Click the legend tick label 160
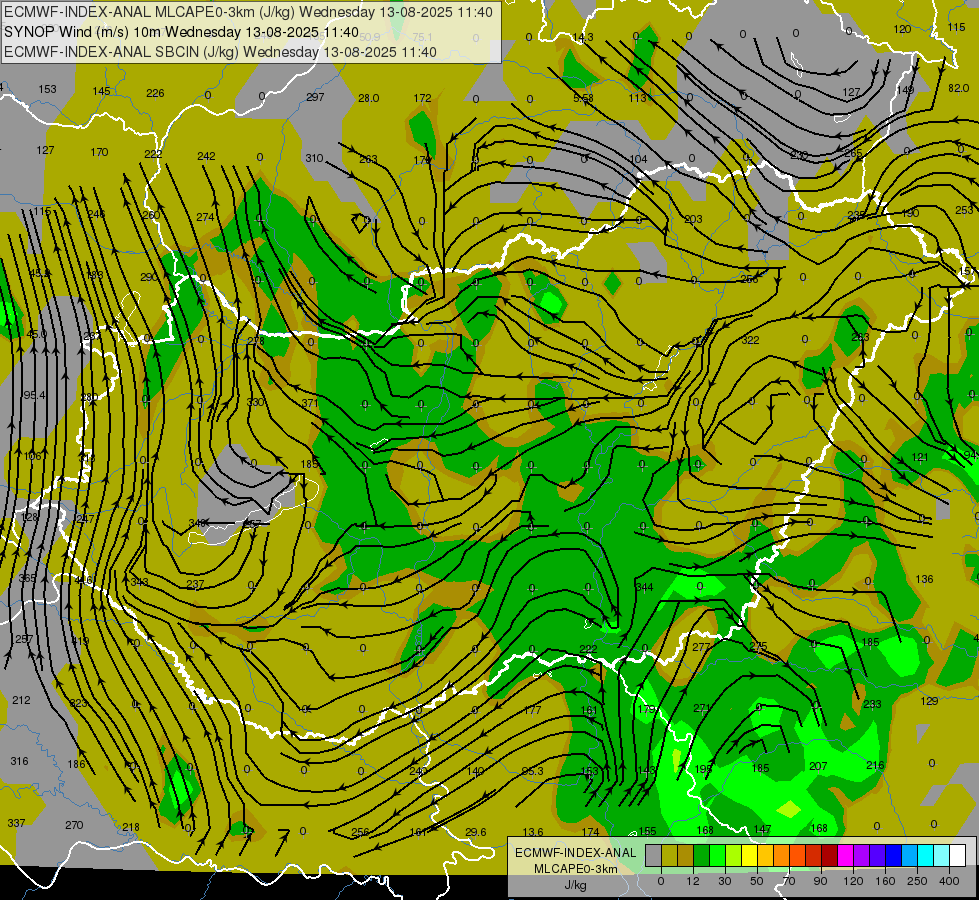Screen dimensions: 979x900 pos(885,881)
